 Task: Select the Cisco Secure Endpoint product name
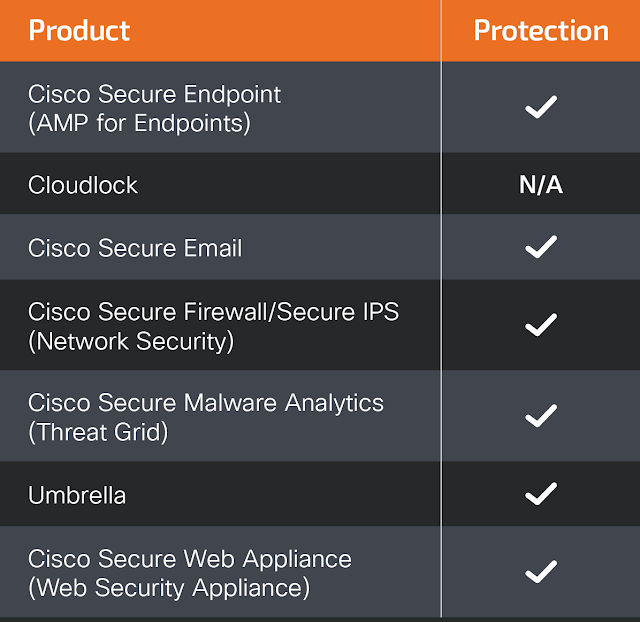pyautogui.click(x=154, y=94)
